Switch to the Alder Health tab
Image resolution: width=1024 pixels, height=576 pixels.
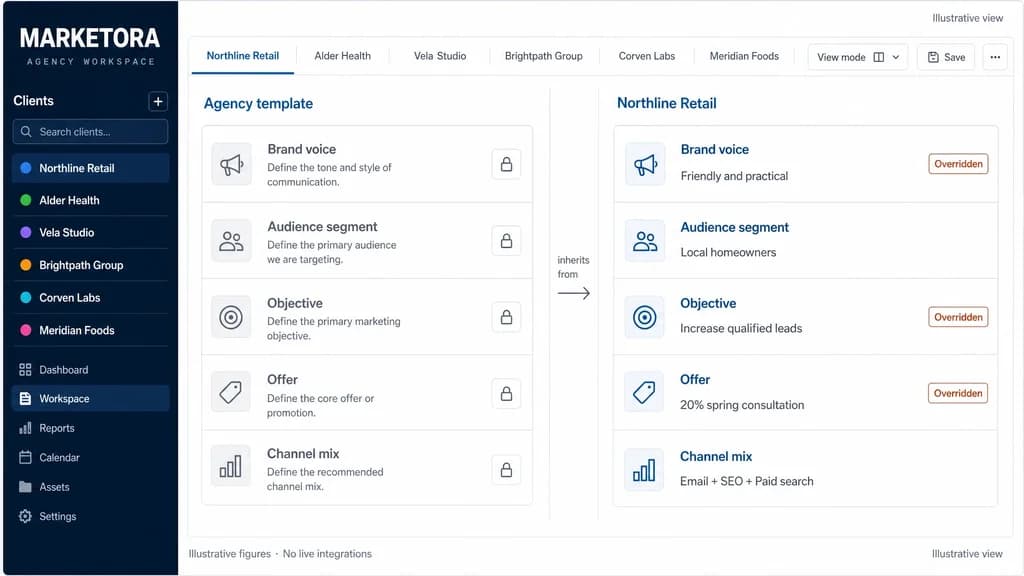click(x=342, y=56)
